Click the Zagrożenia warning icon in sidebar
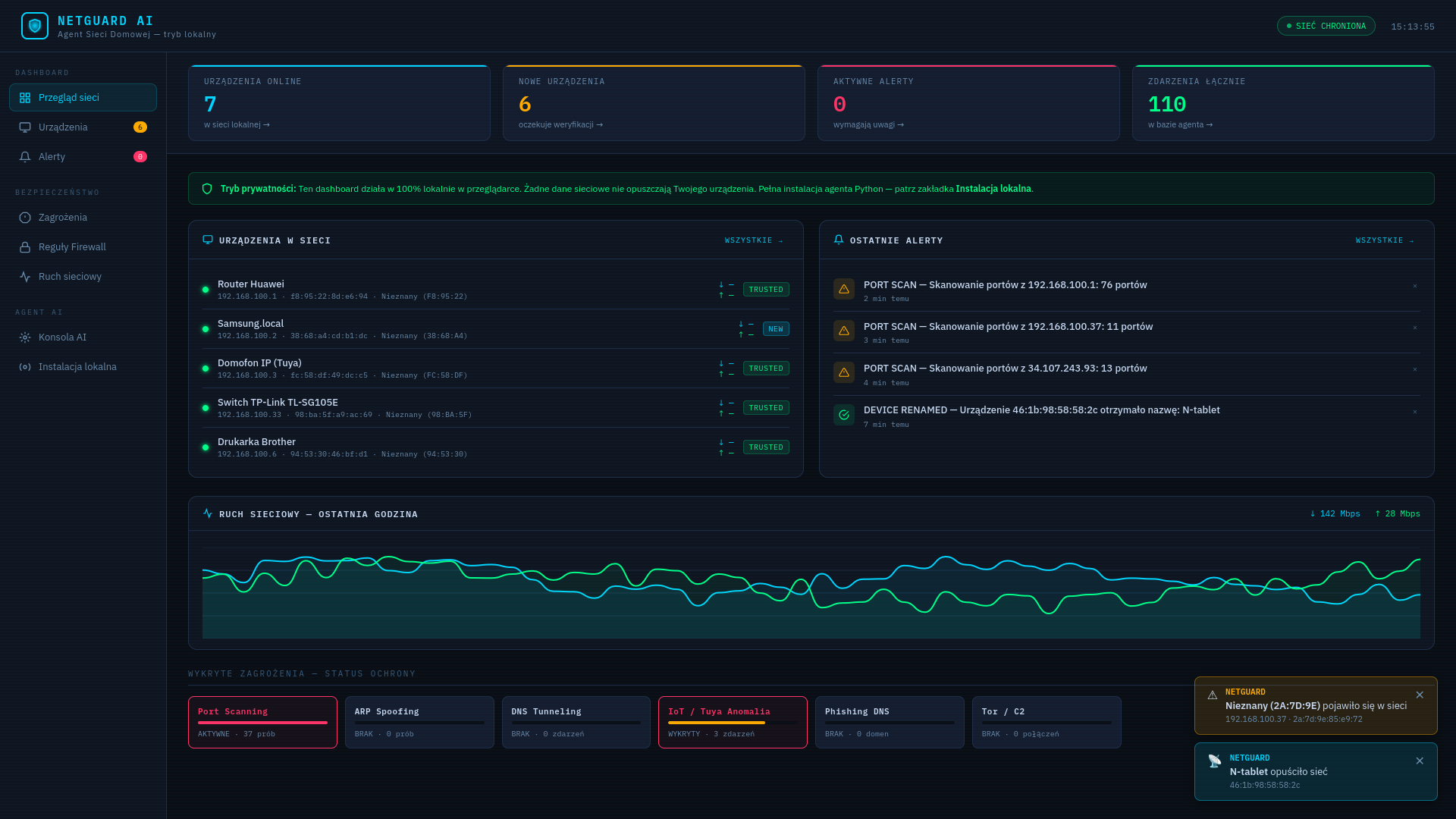The image size is (1456, 819). point(25,218)
